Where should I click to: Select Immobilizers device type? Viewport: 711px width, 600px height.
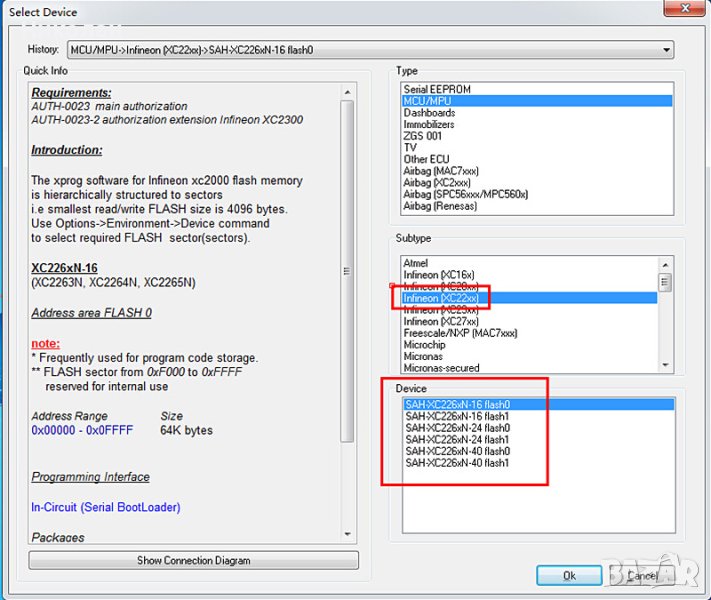[x=429, y=125]
